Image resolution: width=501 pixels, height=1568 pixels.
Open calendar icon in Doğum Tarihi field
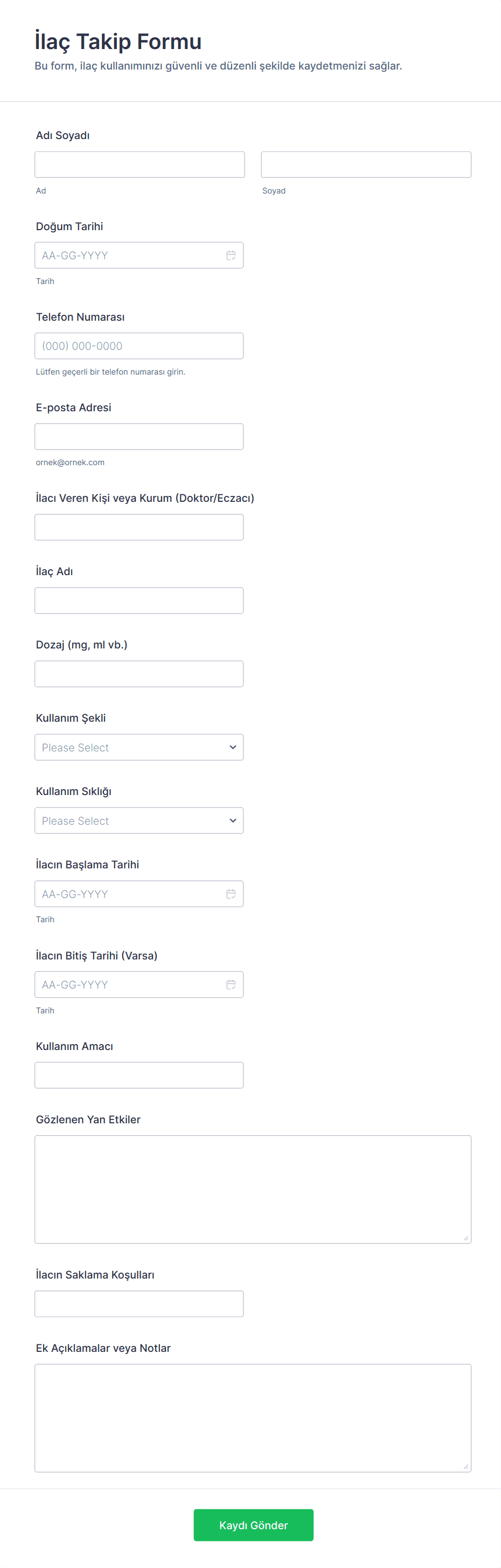point(231,255)
